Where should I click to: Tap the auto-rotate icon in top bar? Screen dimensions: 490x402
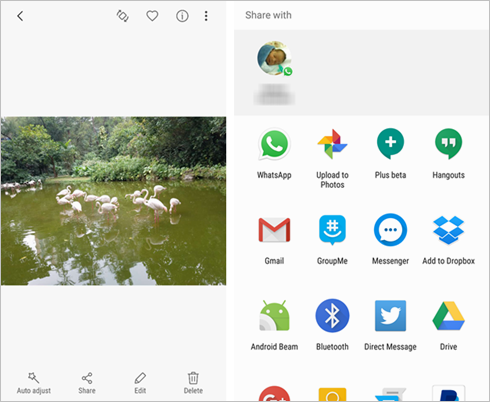[122, 16]
